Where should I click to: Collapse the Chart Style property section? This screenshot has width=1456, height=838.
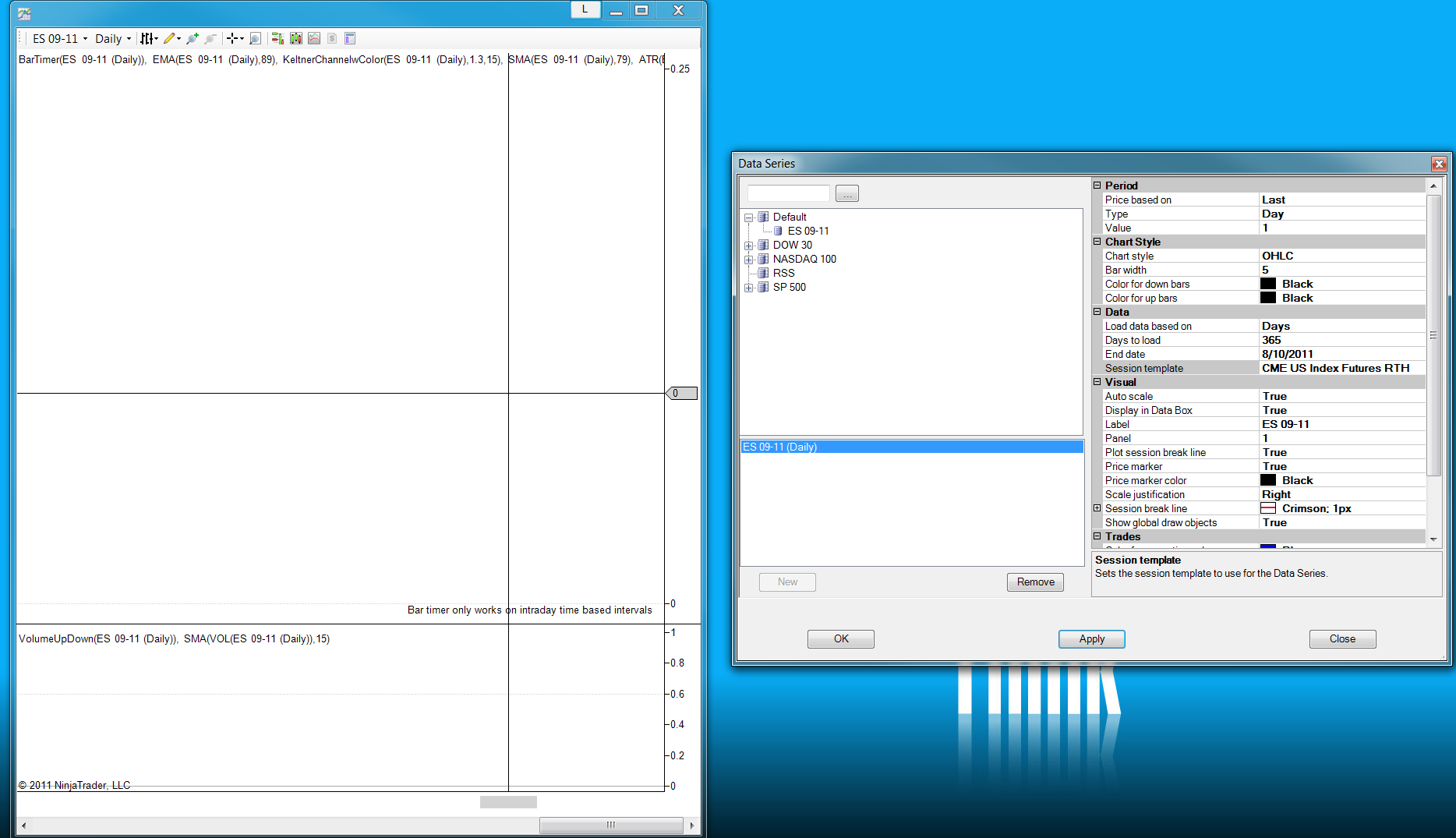[x=1097, y=242]
